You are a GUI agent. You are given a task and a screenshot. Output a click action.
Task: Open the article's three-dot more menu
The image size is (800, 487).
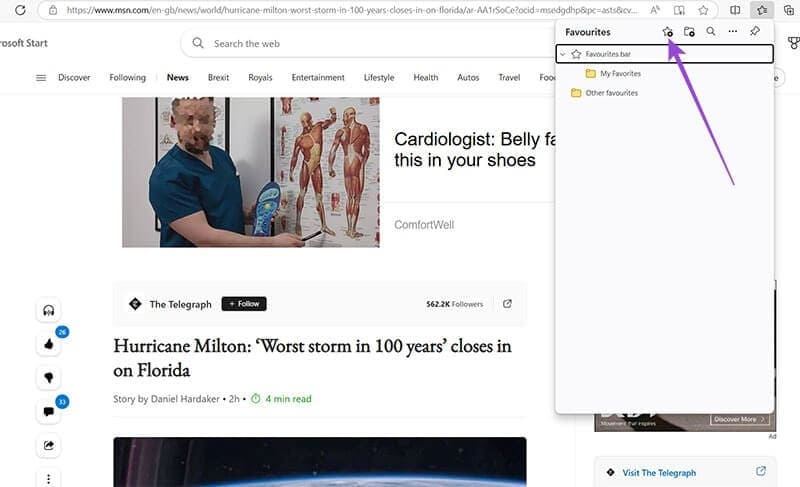pyautogui.click(x=48, y=478)
